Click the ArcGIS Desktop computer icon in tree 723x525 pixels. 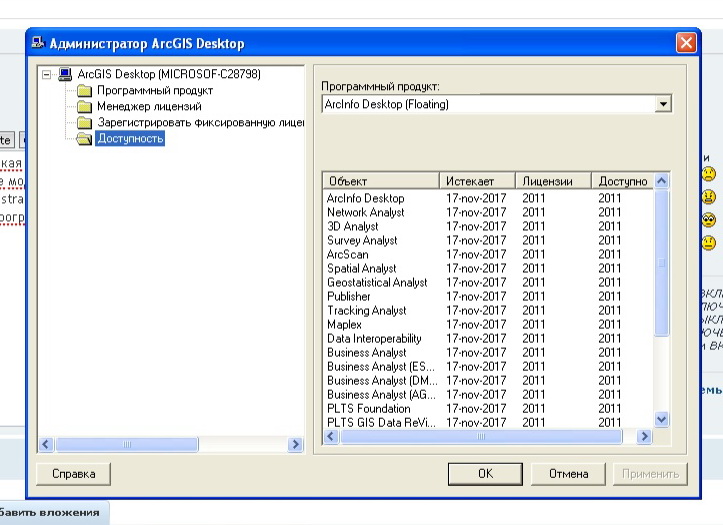click(x=65, y=74)
